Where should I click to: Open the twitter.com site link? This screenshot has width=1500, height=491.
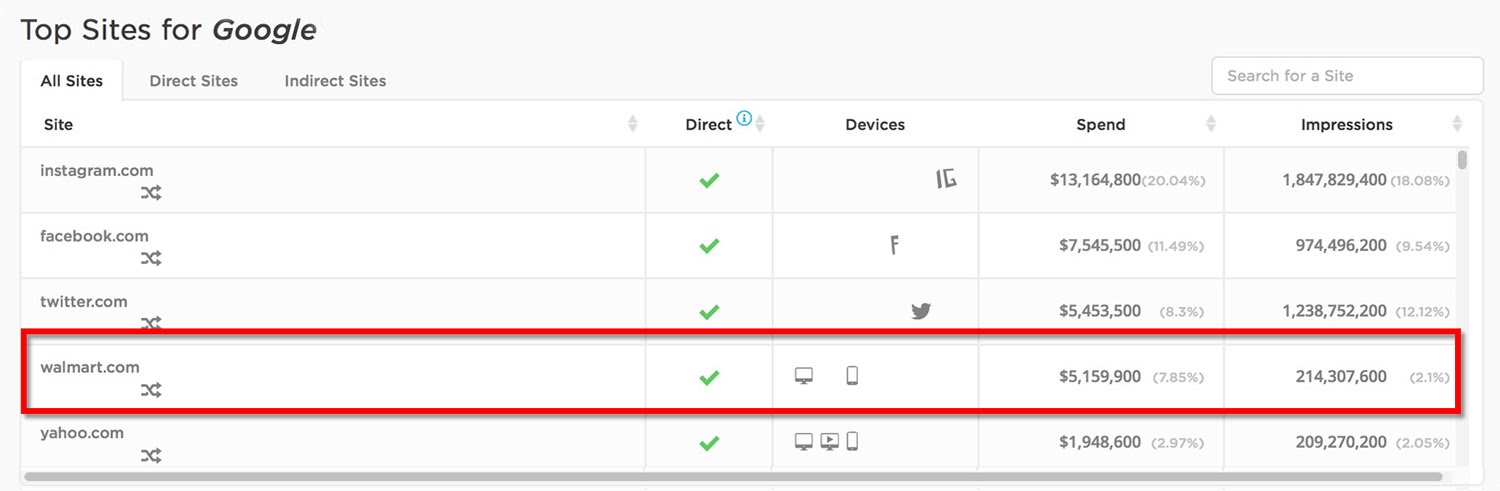(x=84, y=301)
